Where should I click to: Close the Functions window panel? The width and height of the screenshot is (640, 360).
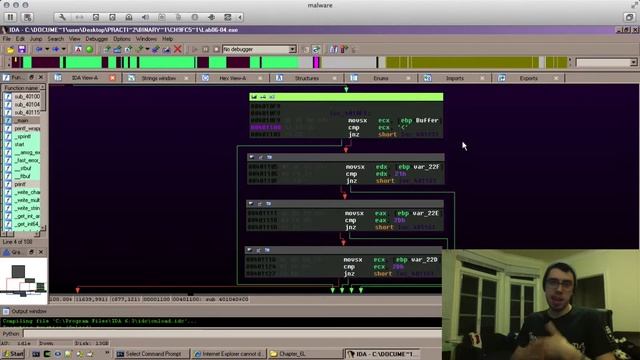[41, 77]
